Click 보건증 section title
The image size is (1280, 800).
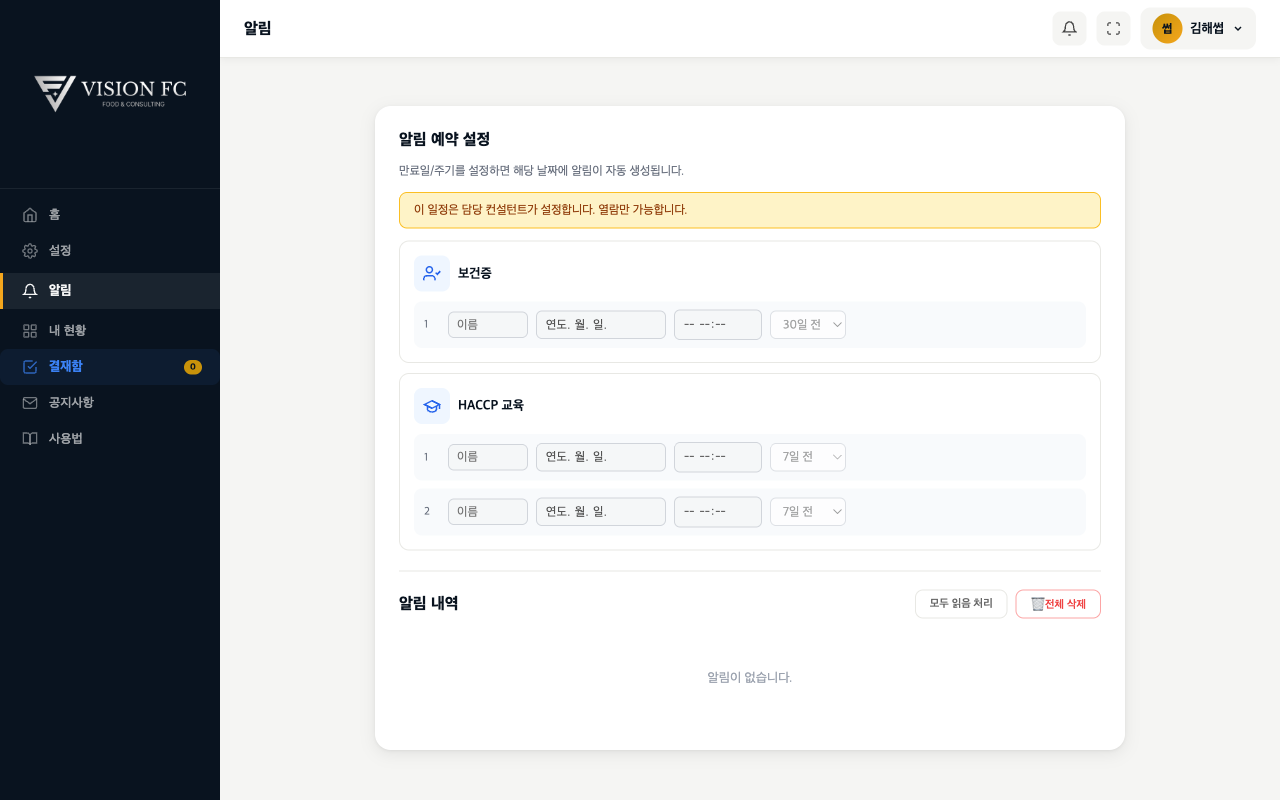click(x=475, y=273)
